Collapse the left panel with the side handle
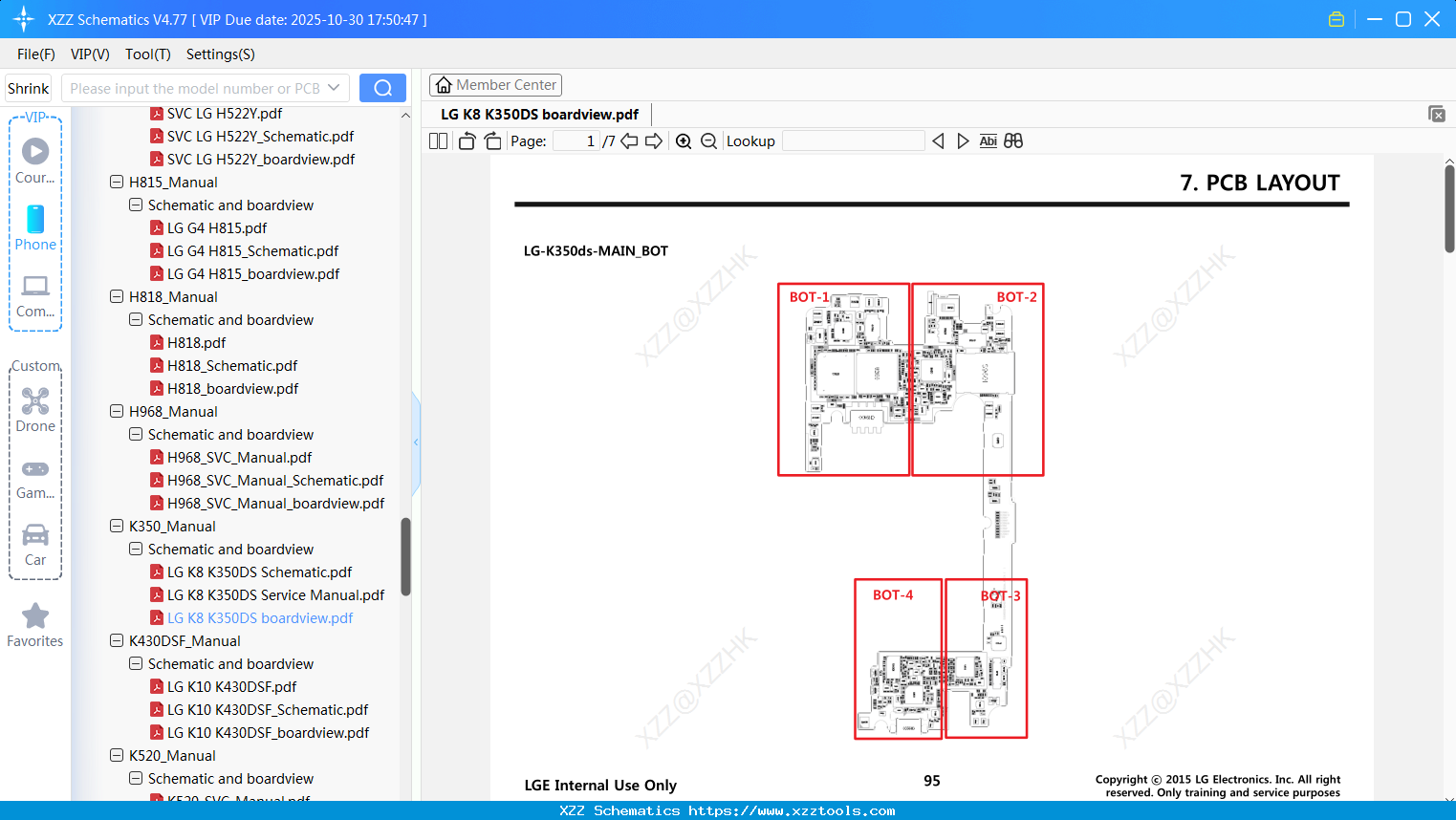This screenshot has height=820, width=1456. [x=416, y=442]
